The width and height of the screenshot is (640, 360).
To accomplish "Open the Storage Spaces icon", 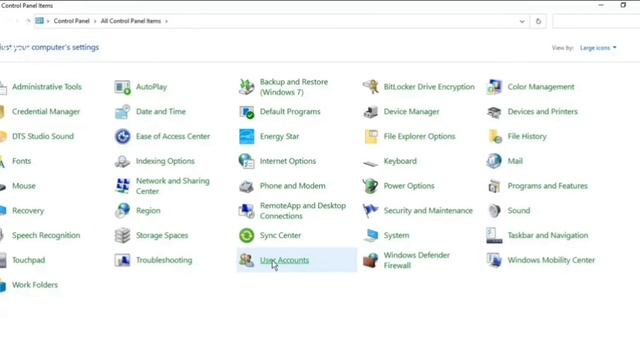I will click(122, 236).
